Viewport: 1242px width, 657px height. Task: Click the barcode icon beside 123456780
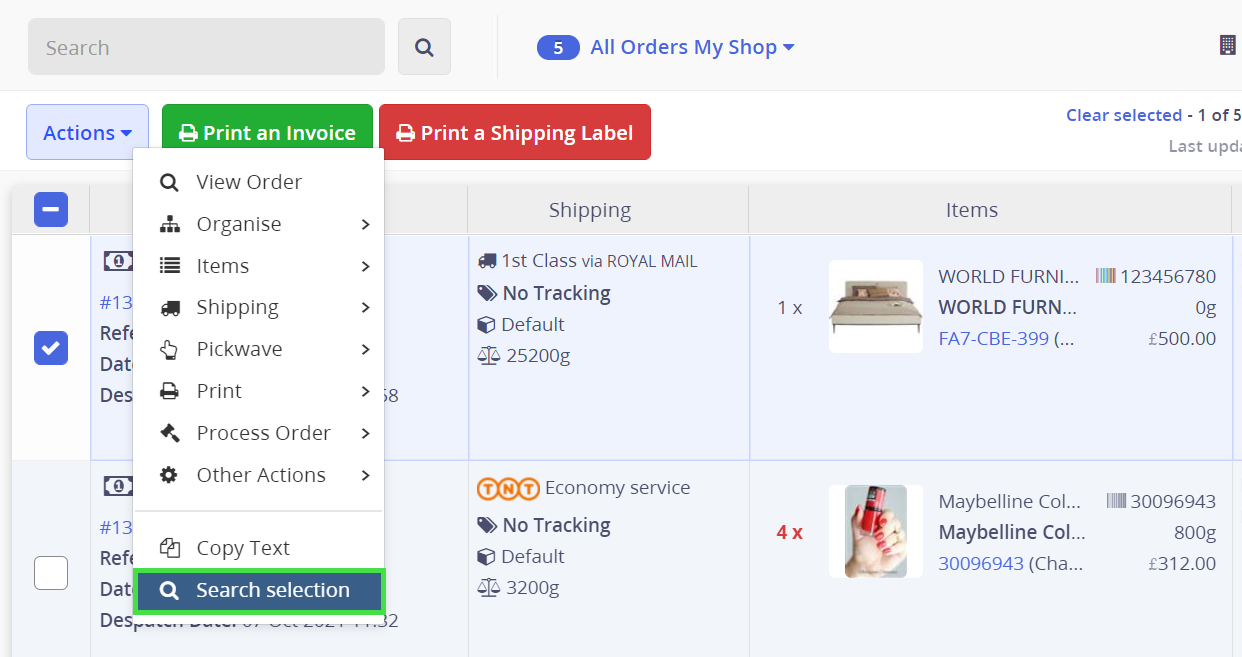click(1105, 276)
